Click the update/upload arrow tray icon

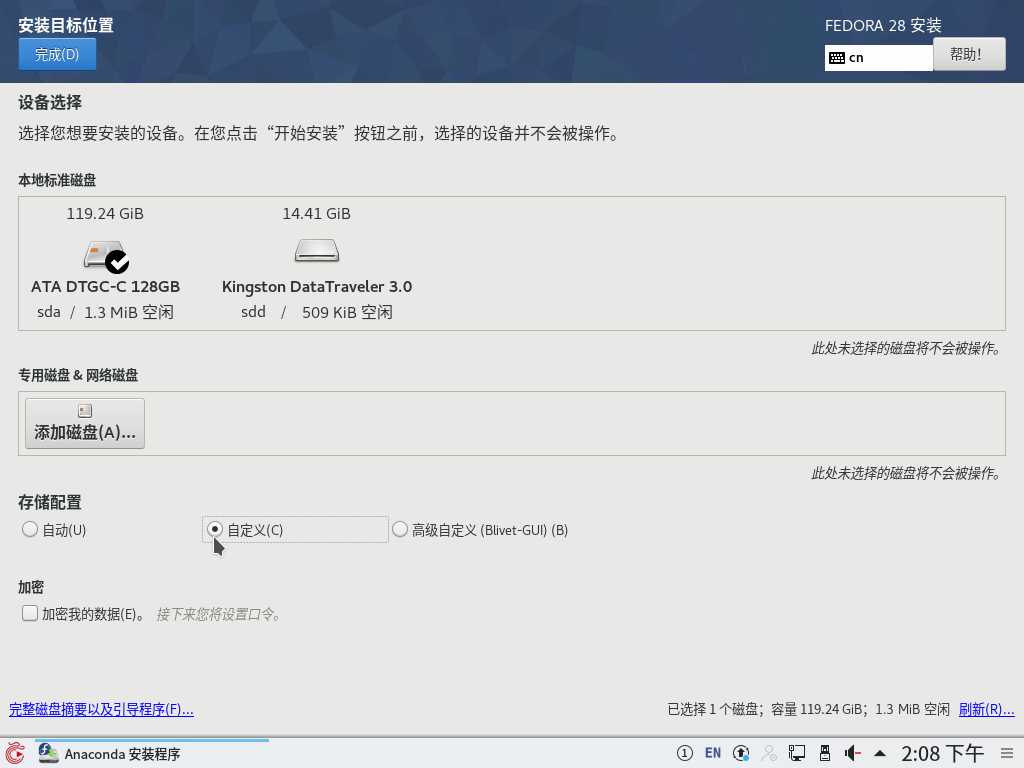[741, 754]
